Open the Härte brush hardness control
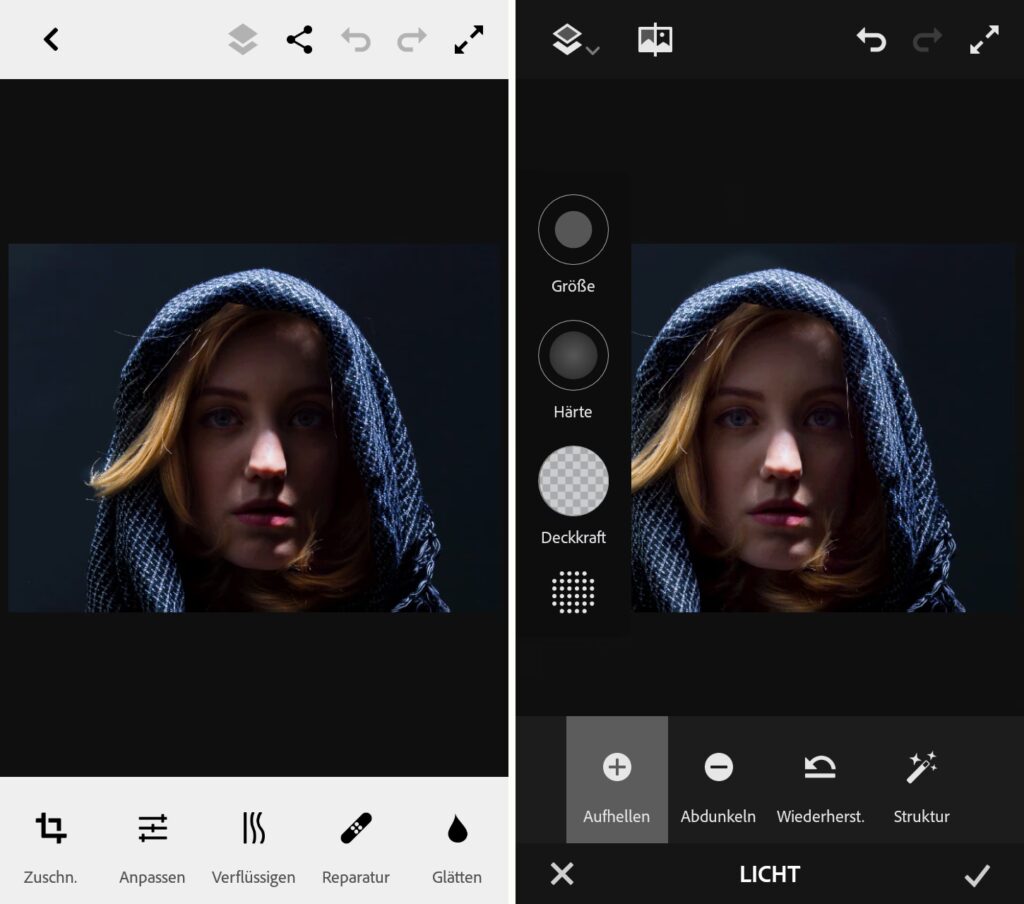The image size is (1024, 904). (573, 355)
